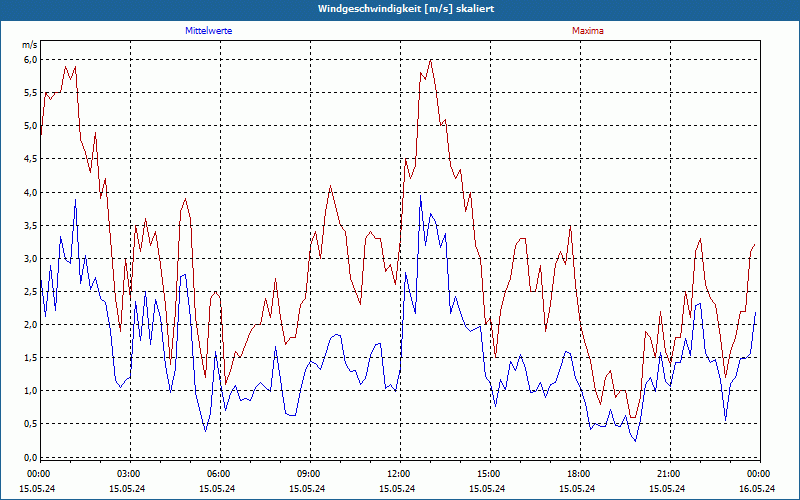Viewport: 800px width, 500px height.
Task: Click the '06:00' time axis label
Action: [x=217, y=474]
